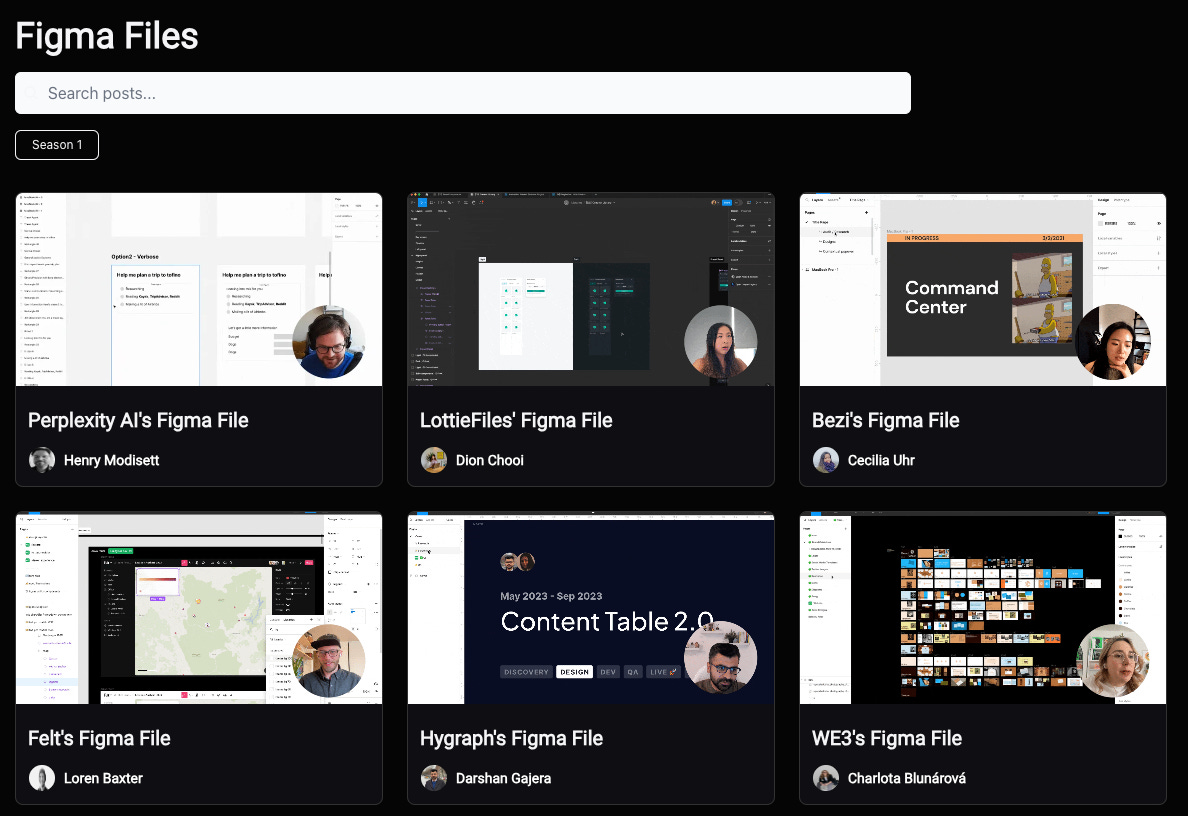
Task: Click Charlota Blunárová's avatar icon
Action: coord(825,778)
